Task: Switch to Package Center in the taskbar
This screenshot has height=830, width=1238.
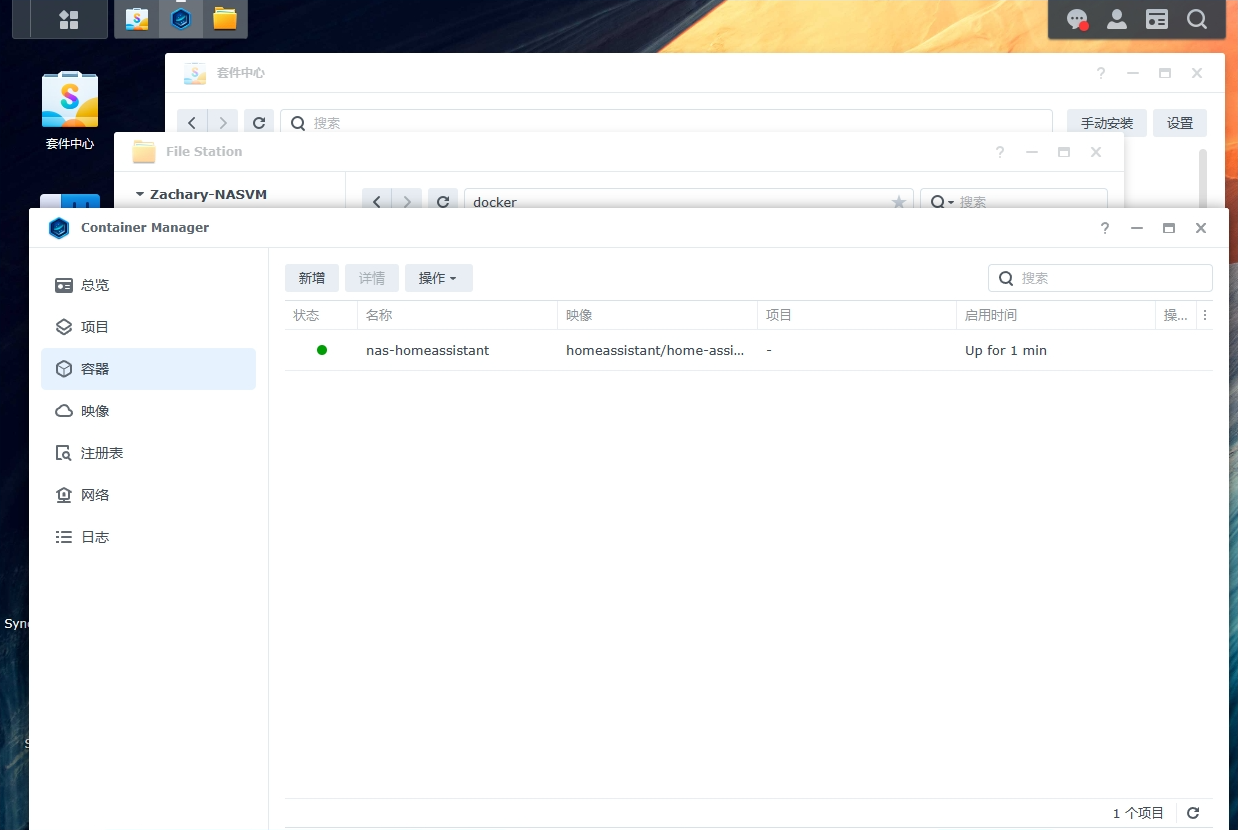Action: 137,19
